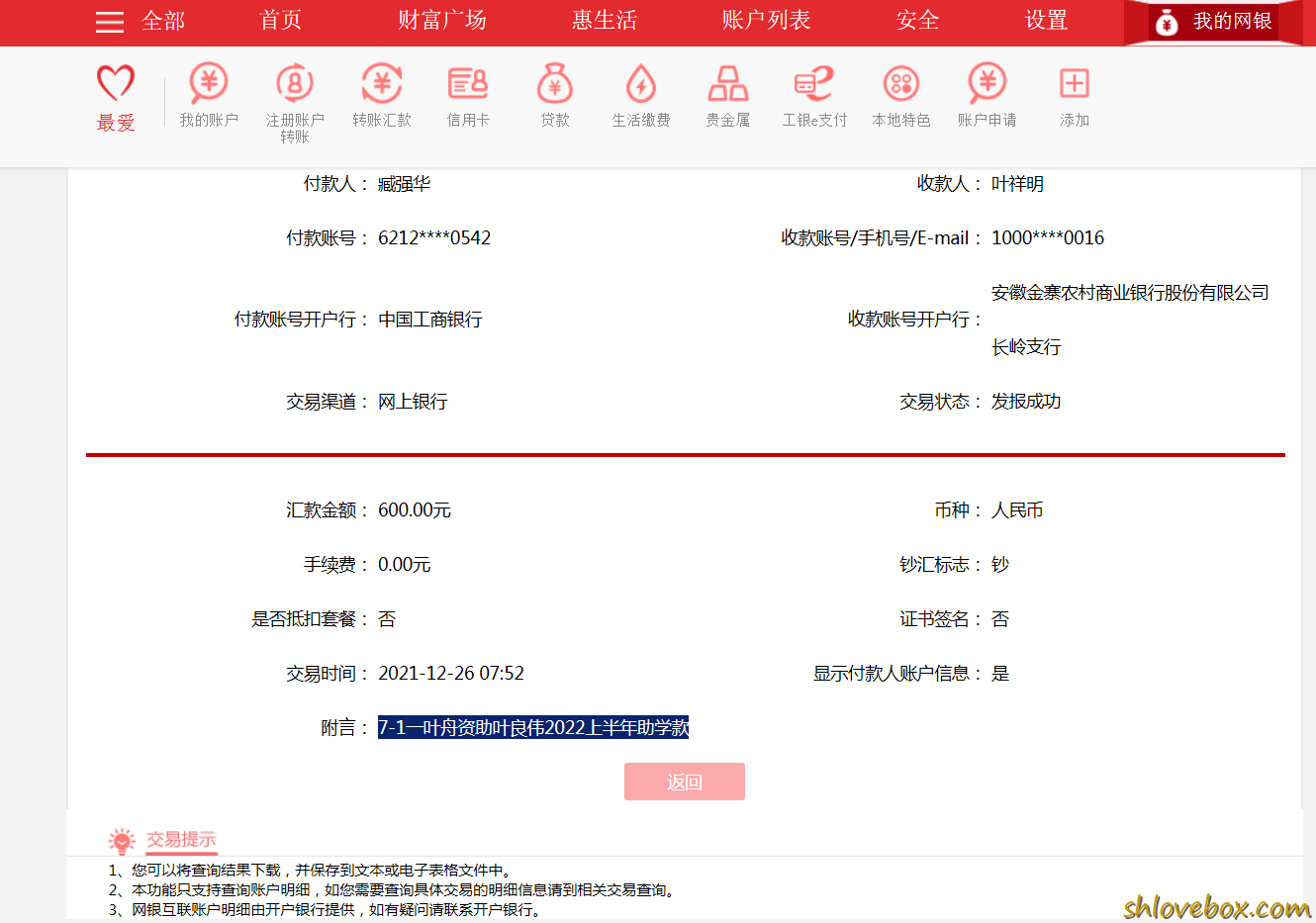Screen dimensions: 1316x923
Task: Click the 交易提示 heading link
Action: coord(181,840)
